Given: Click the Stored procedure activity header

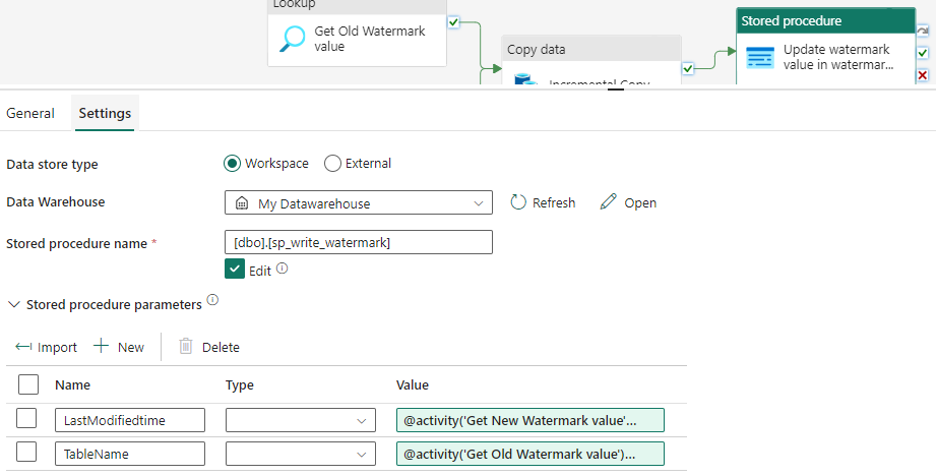Looking at the screenshot, I should tap(826, 21).
